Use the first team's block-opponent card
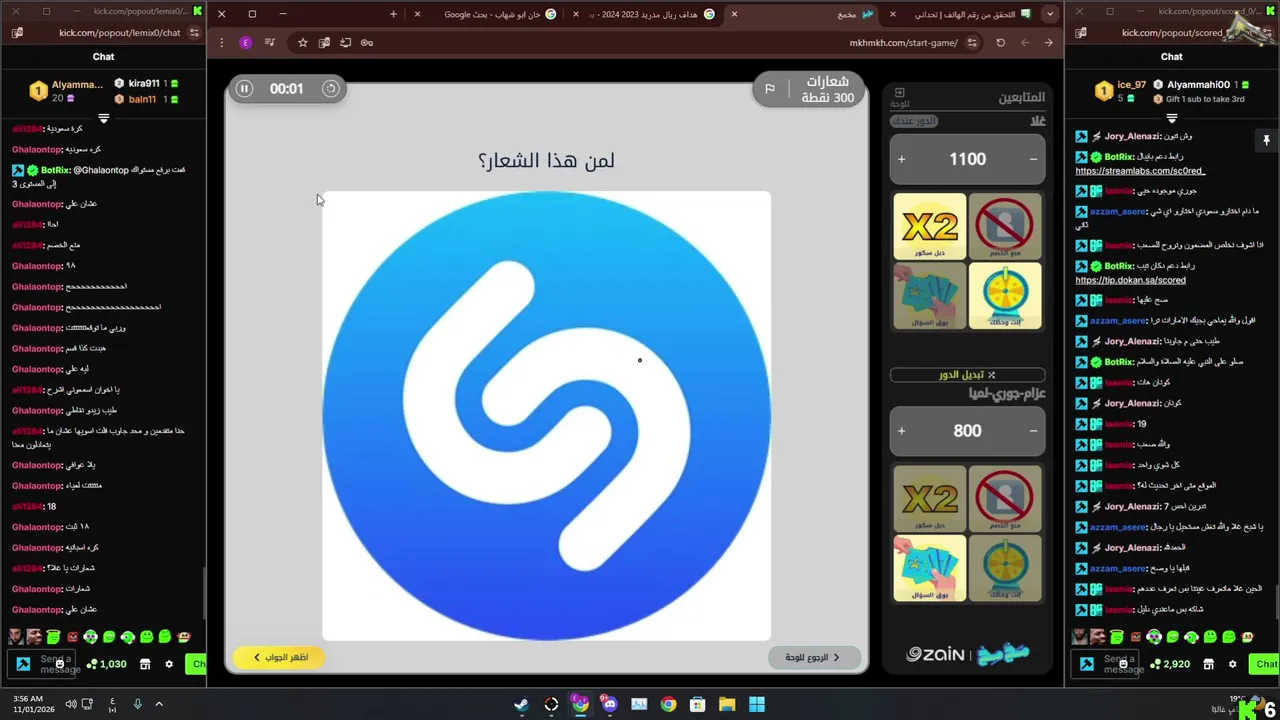The width and height of the screenshot is (1280, 720). tap(1005, 227)
